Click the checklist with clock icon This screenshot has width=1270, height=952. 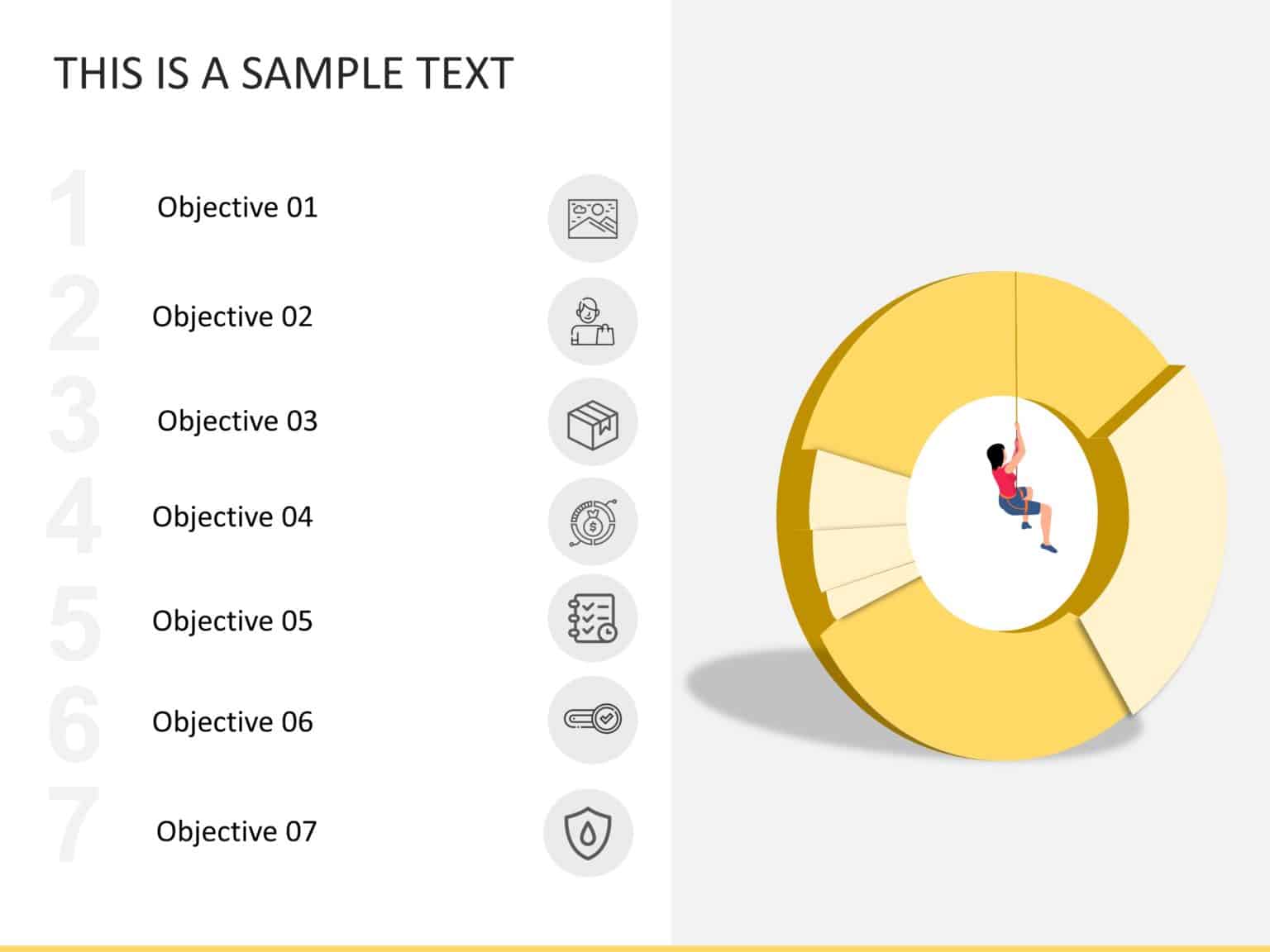(x=592, y=618)
